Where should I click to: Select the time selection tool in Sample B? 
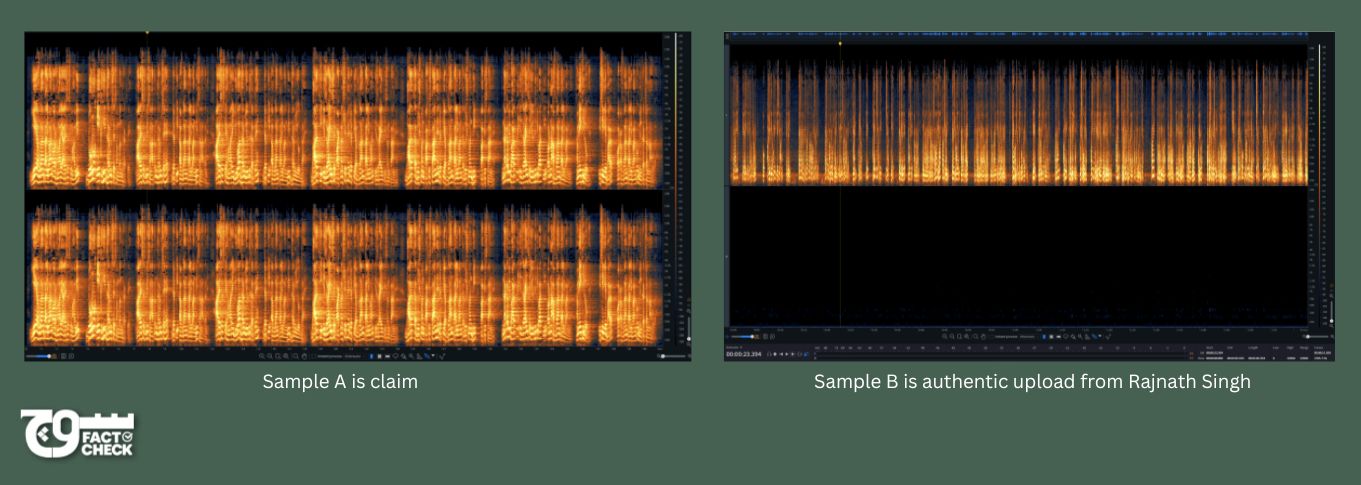point(1045,337)
